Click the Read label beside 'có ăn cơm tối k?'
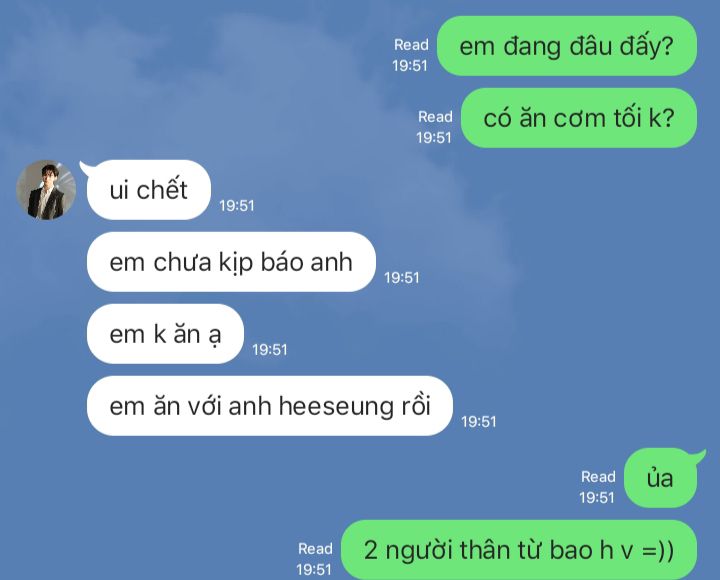This screenshot has height=580, width=720. pos(435,117)
